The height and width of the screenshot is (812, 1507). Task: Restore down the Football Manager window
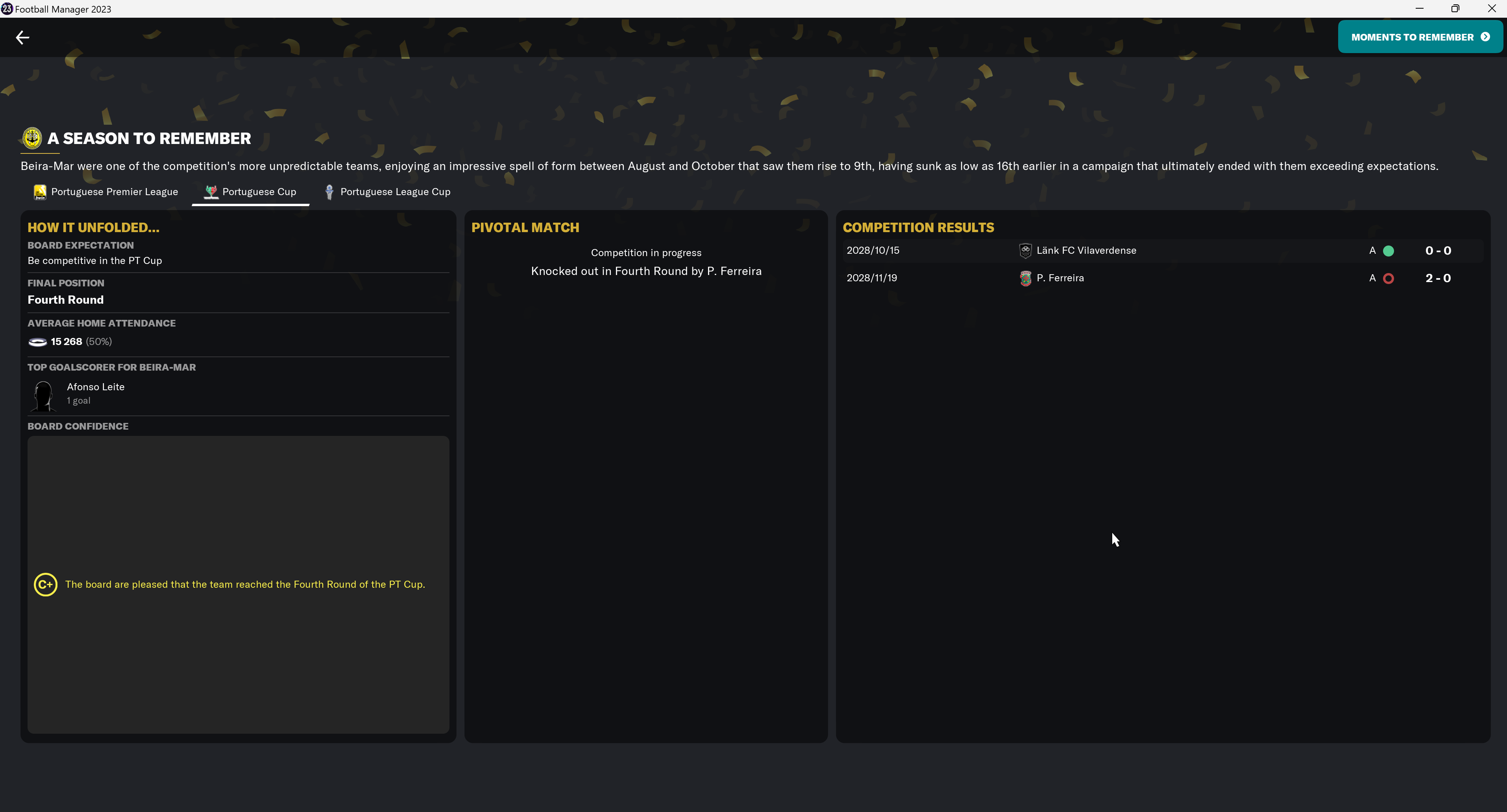(1455, 8)
